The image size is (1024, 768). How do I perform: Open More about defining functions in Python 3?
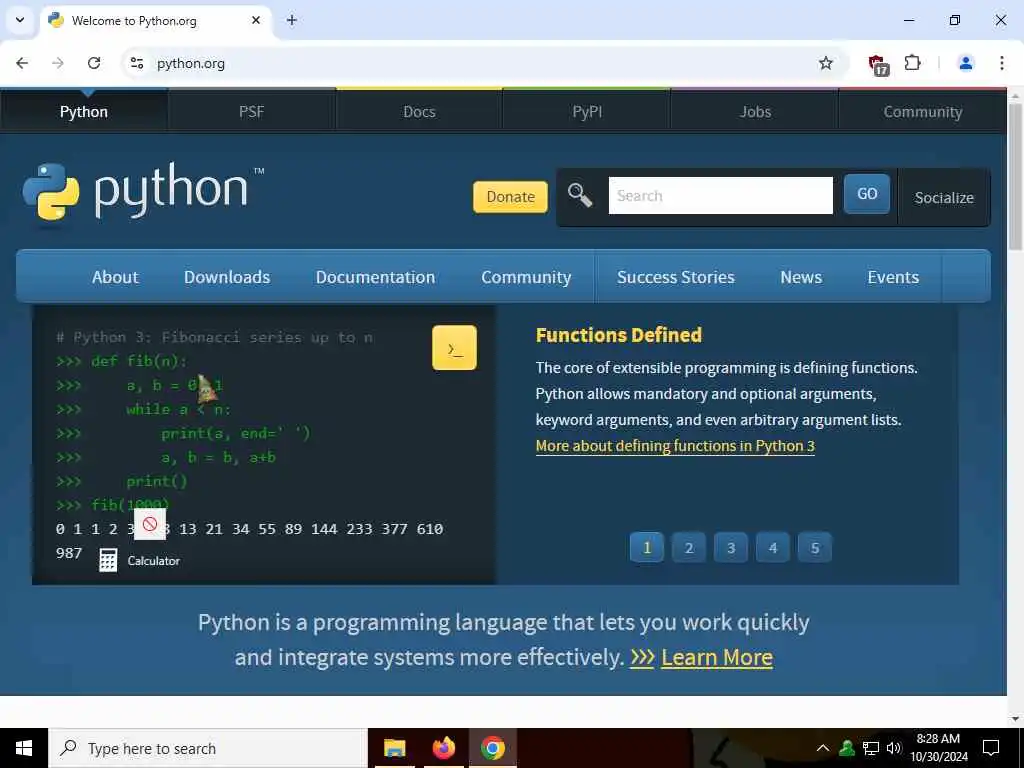point(675,446)
